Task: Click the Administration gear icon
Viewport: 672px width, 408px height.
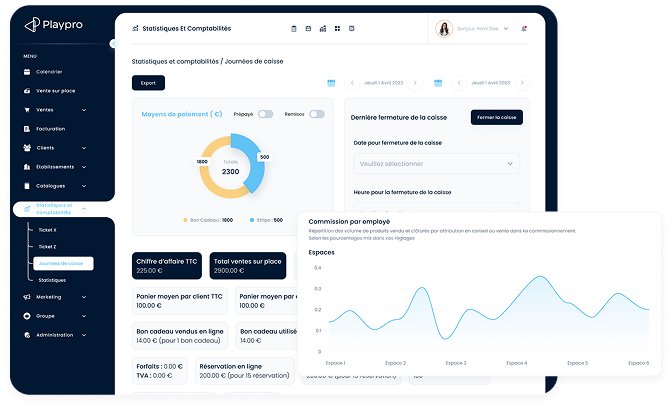Action: (x=27, y=335)
